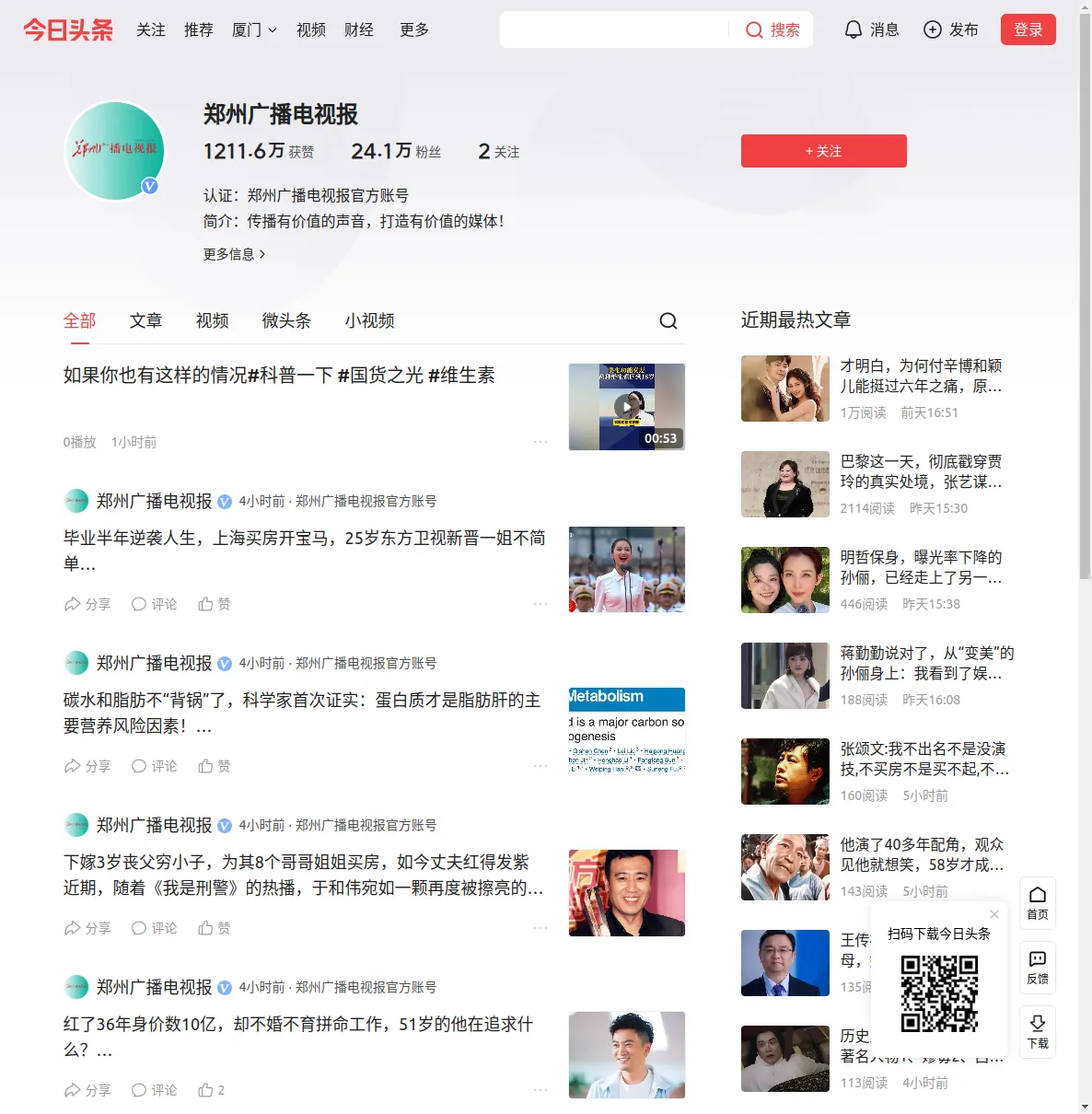Open the 下嫁3岁丧父穷小子 article title
The image size is (1092, 1114).
tap(304, 875)
